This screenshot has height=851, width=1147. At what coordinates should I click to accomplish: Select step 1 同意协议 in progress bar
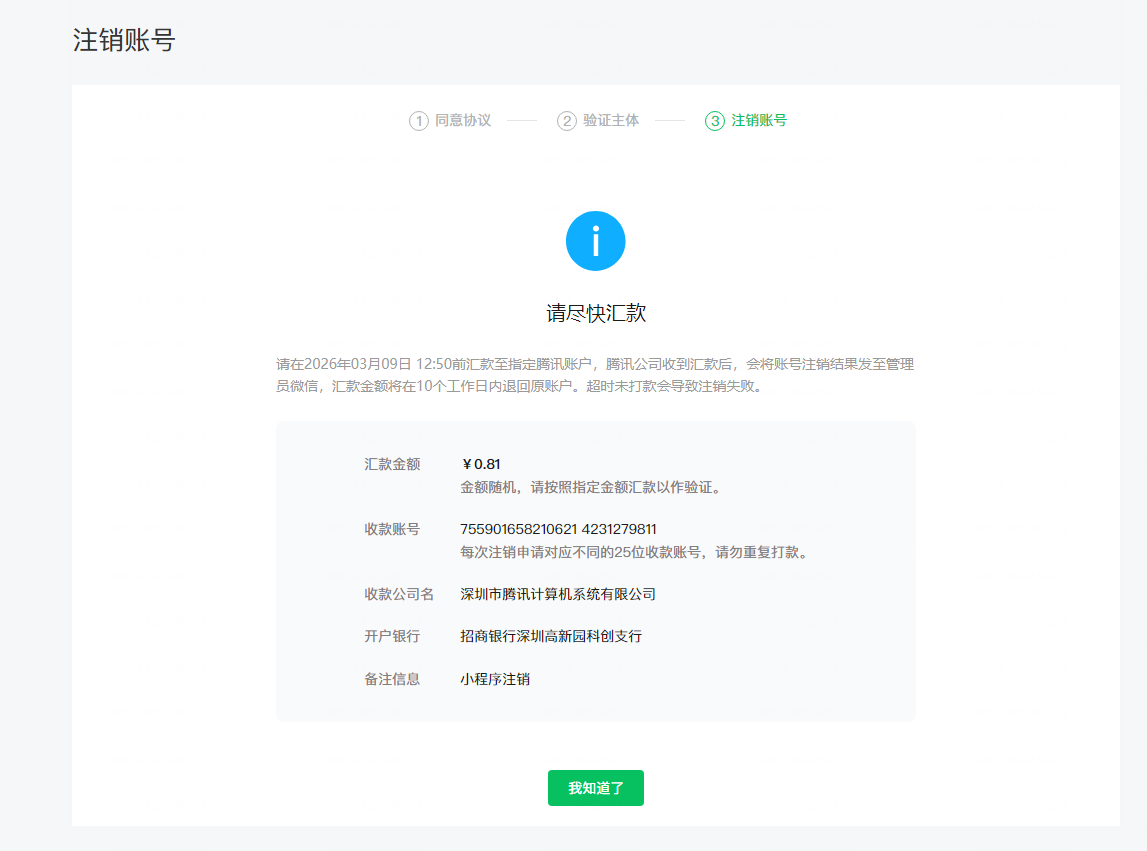(450, 121)
